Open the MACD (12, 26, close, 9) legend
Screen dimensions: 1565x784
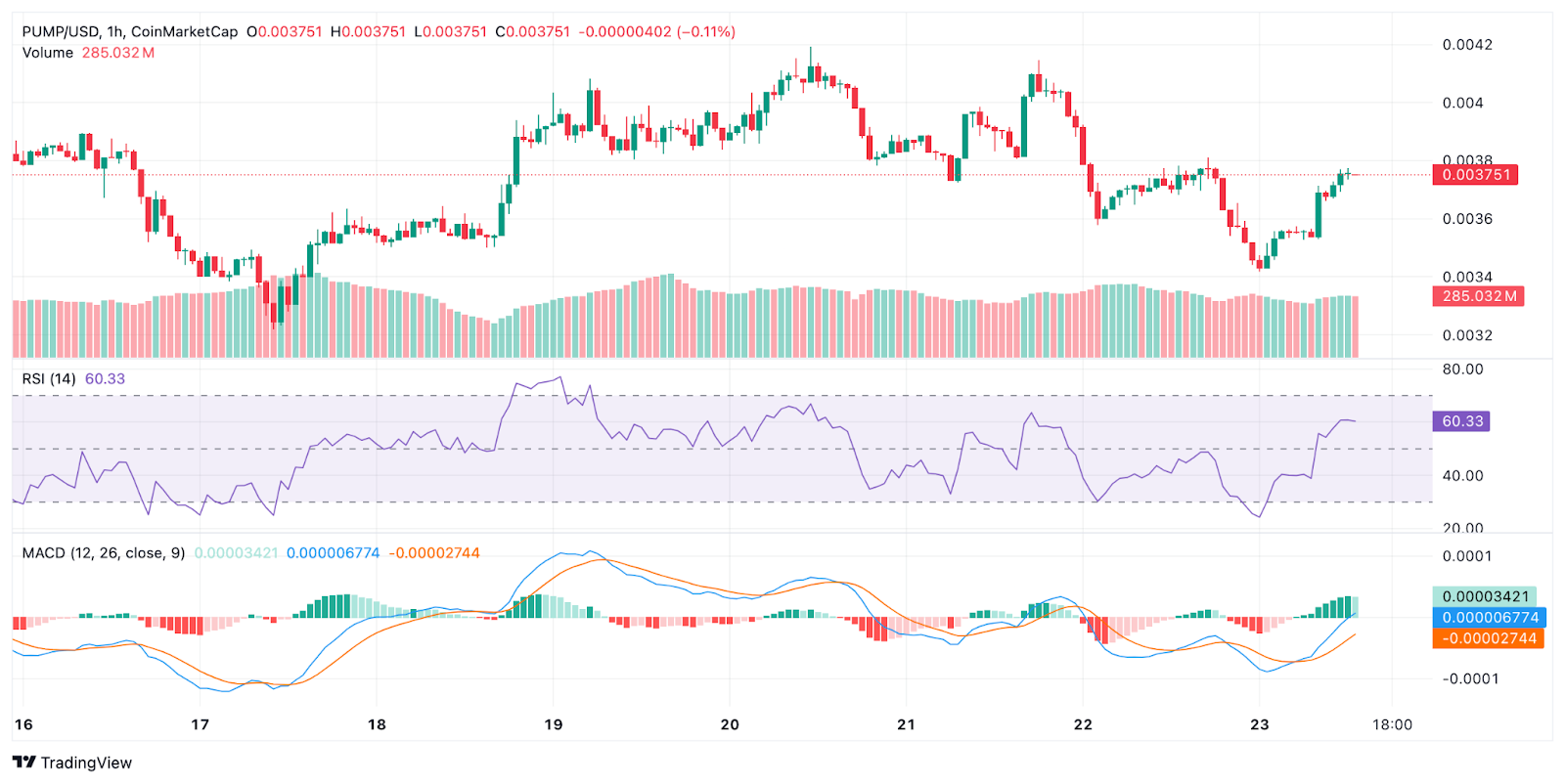104,553
